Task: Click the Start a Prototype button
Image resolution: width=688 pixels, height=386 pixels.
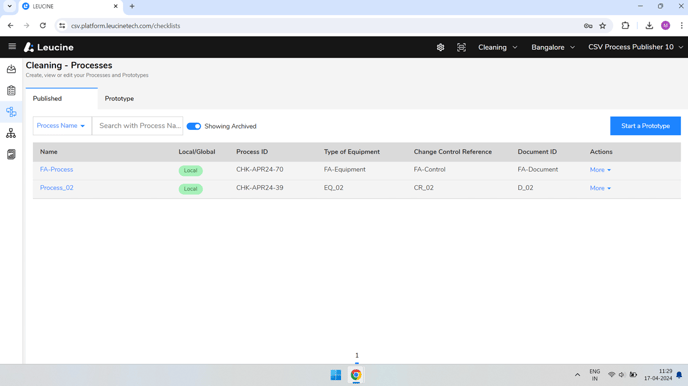Action: point(645,126)
